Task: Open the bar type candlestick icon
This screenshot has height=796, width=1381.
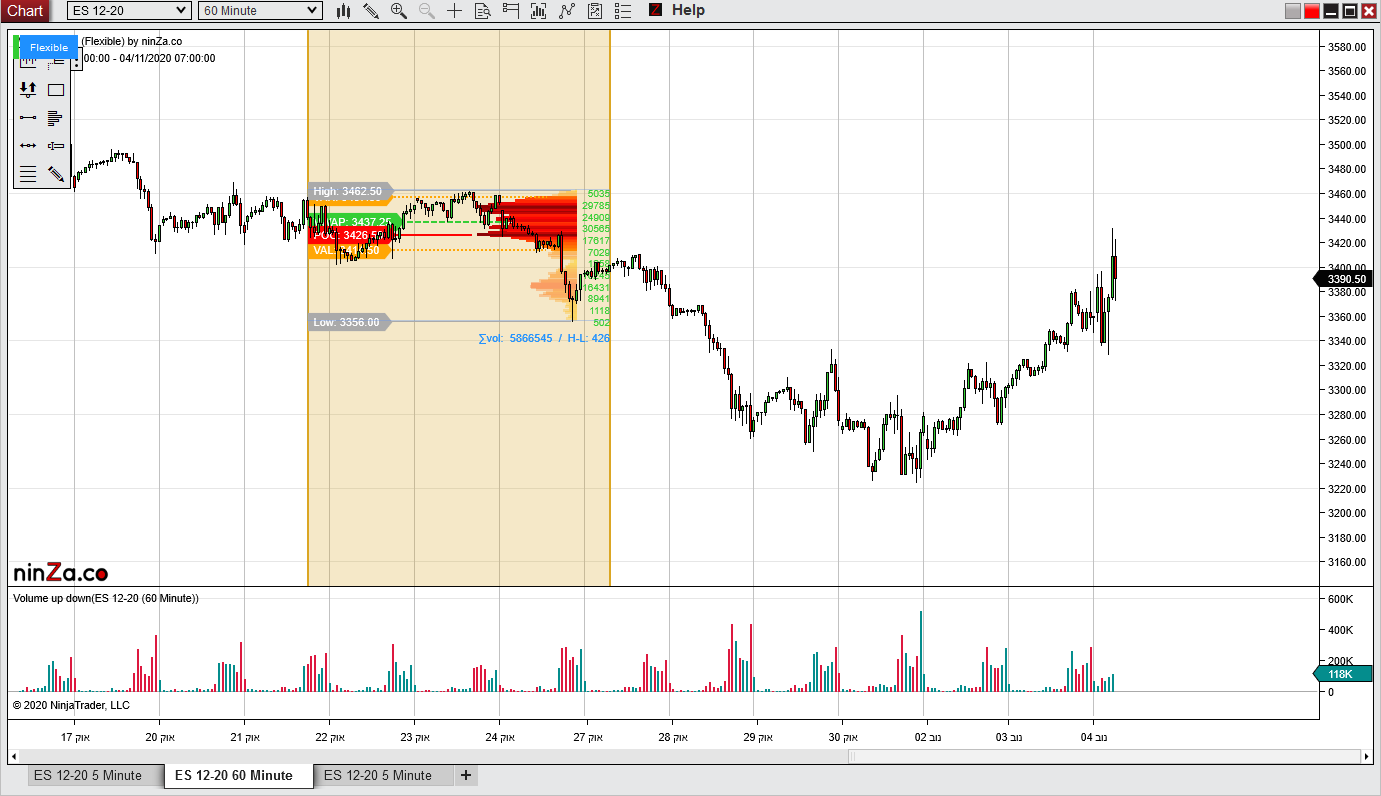Action: (x=344, y=11)
